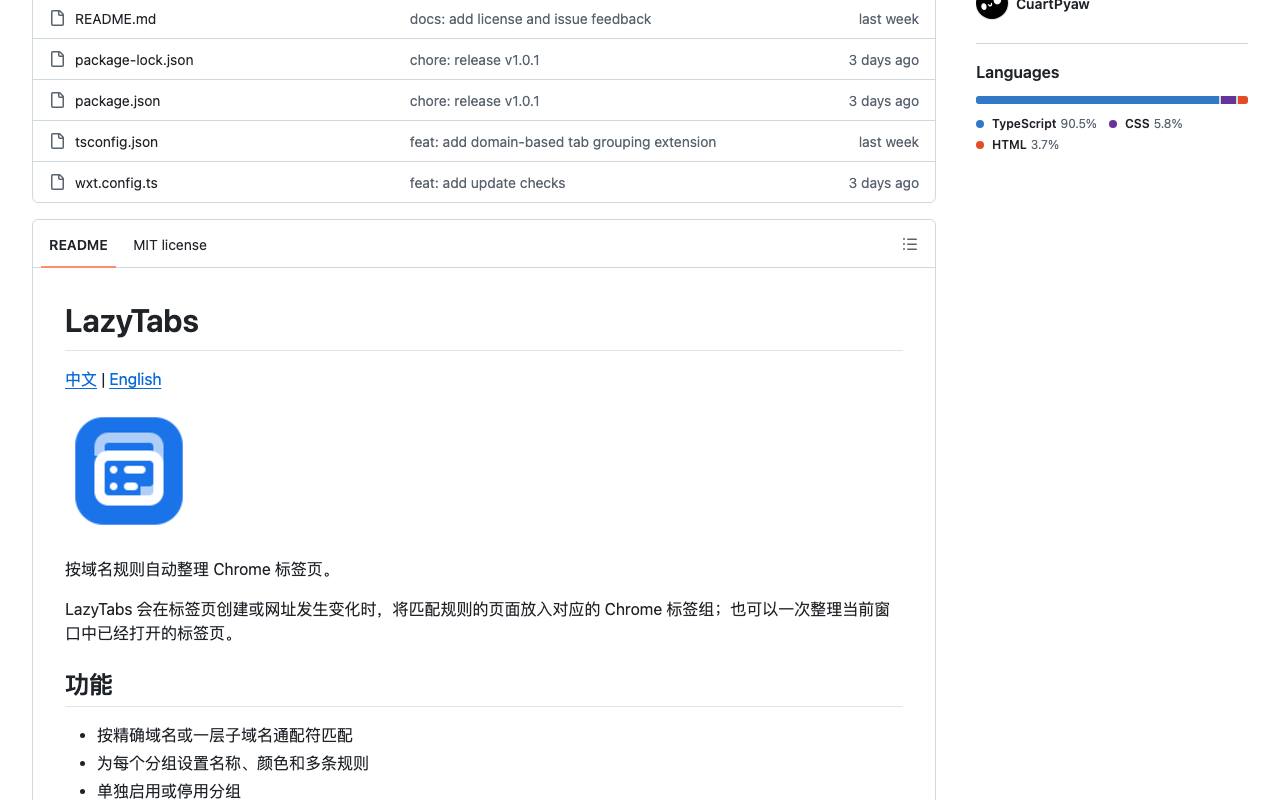Open the README outline list icon

910,244
